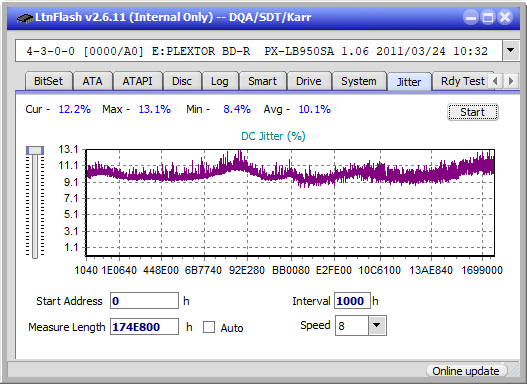
Task: Maximize the LtnFlash window
Action: click(x=488, y=17)
